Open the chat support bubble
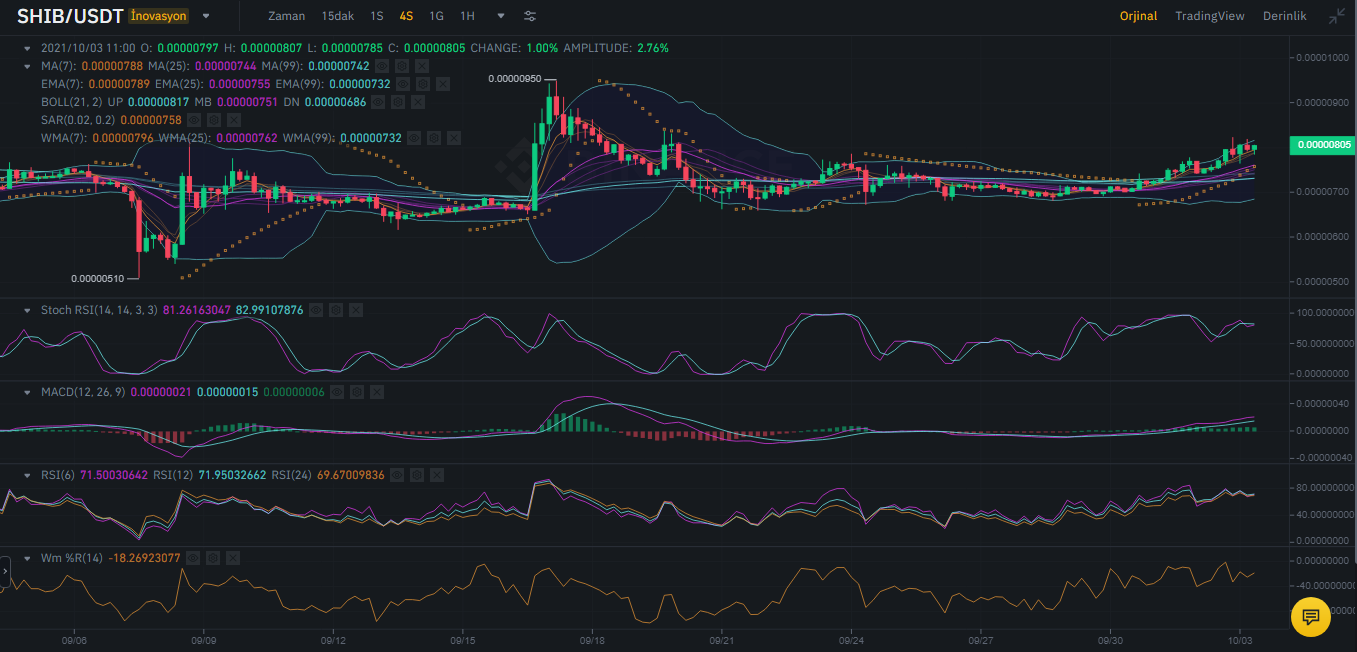This screenshot has width=1357, height=652. click(x=1310, y=616)
